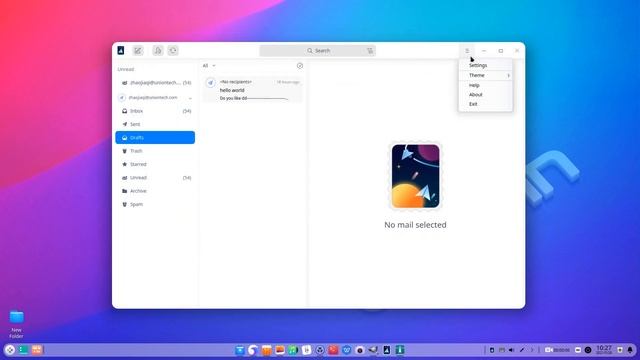
Task: Open the All filter dropdown
Action: pyautogui.click(x=209, y=66)
